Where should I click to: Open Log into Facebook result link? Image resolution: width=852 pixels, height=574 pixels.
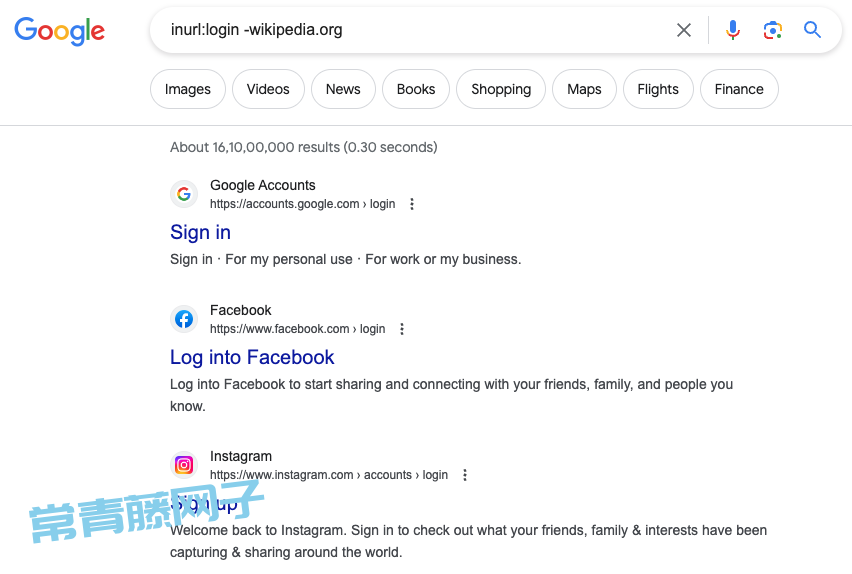point(252,357)
